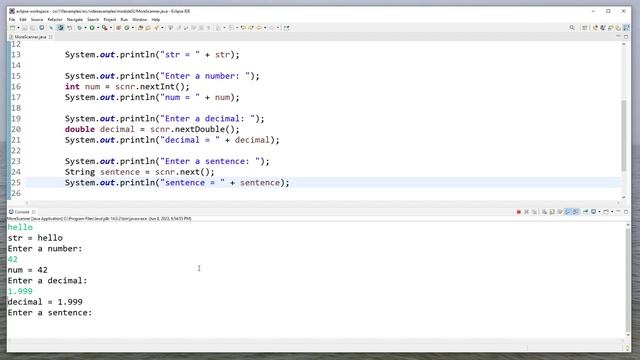
Task: Open the Run menu
Action: point(124,20)
